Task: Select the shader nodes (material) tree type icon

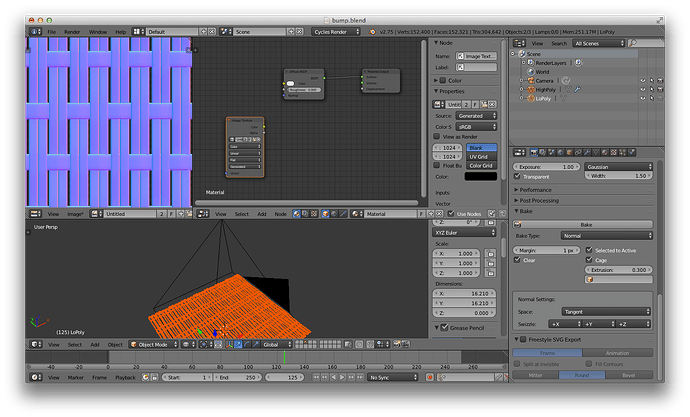Action: pos(296,214)
